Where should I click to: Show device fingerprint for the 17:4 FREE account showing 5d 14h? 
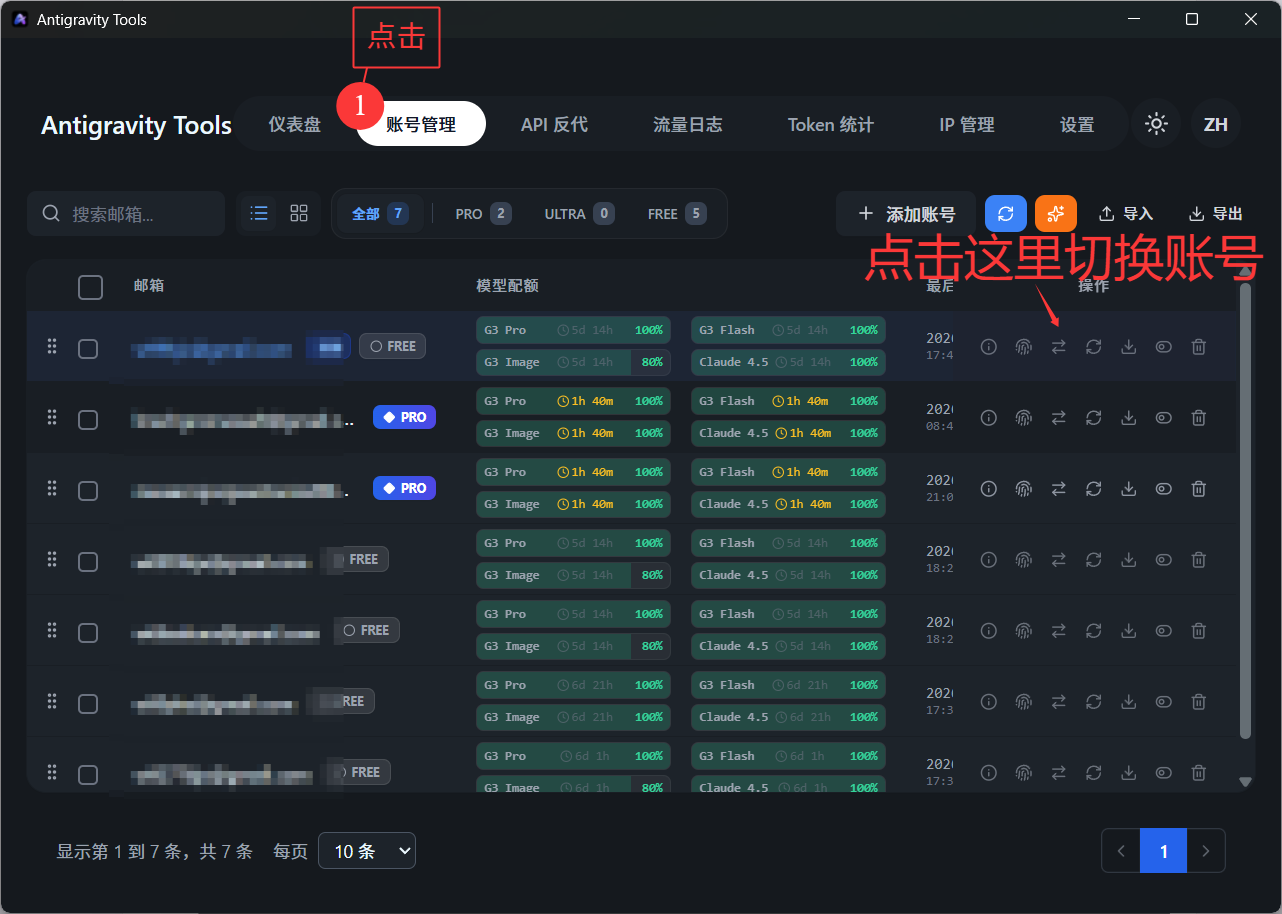[1023, 347]
